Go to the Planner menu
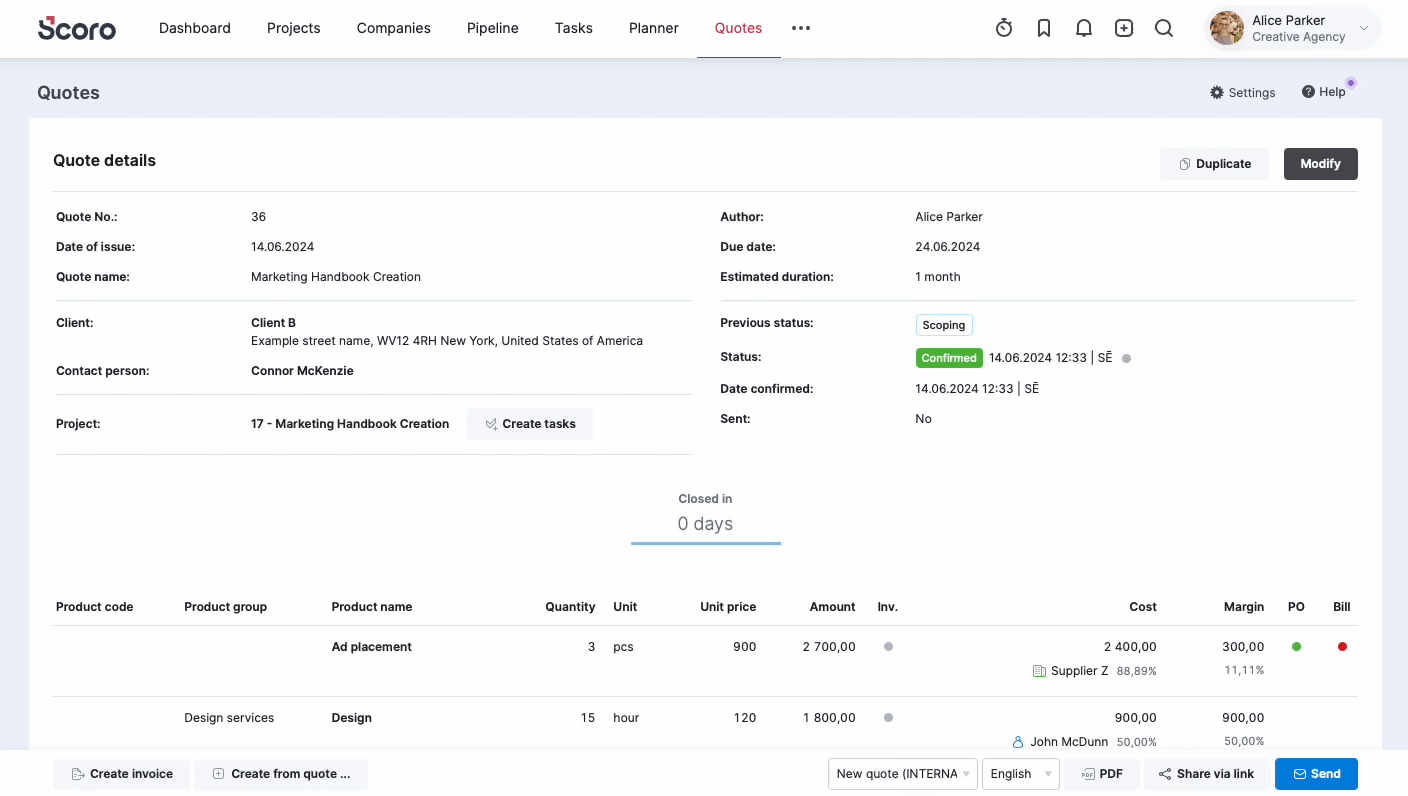 tap(654, 28)
